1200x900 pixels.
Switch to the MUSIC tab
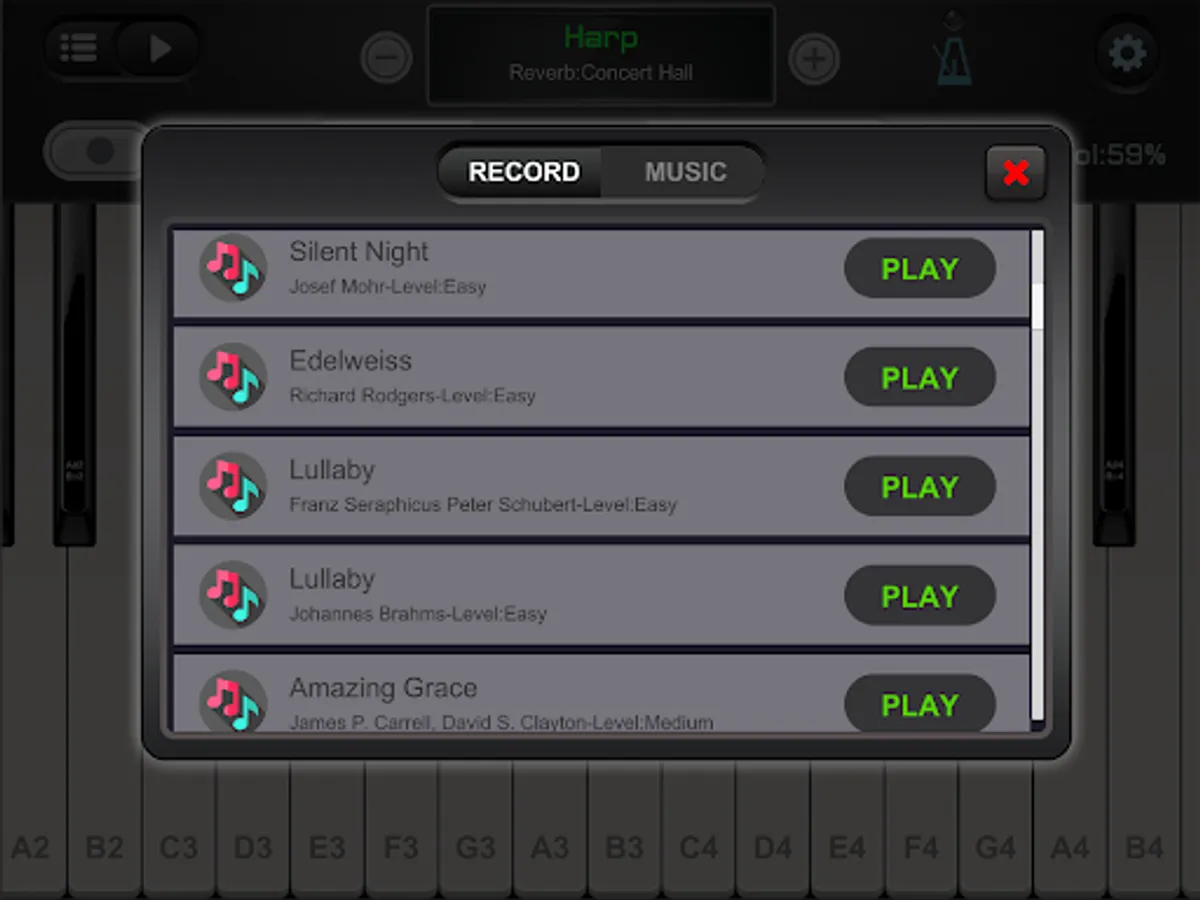685,172
